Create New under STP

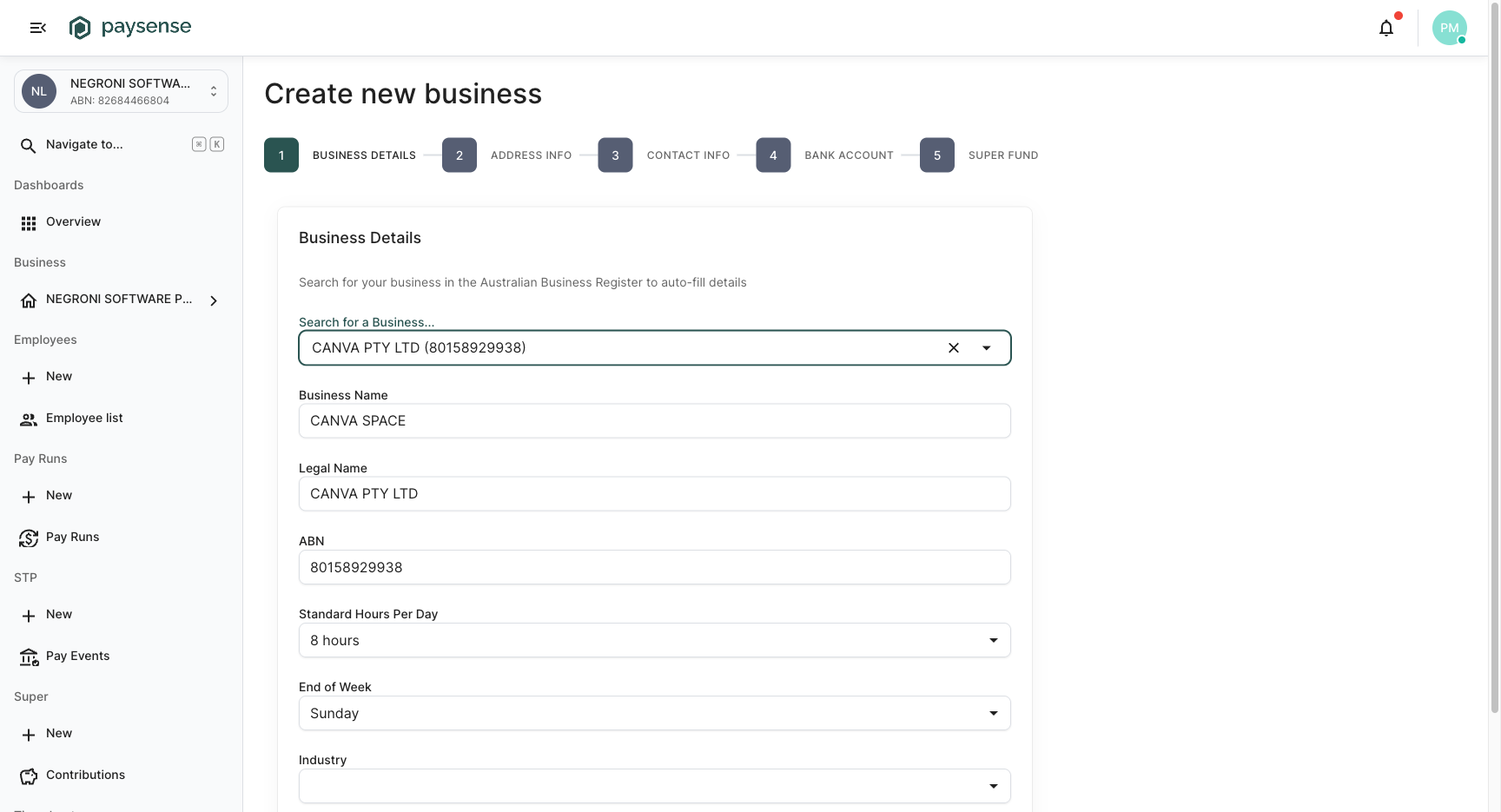(x=121, y=615)
